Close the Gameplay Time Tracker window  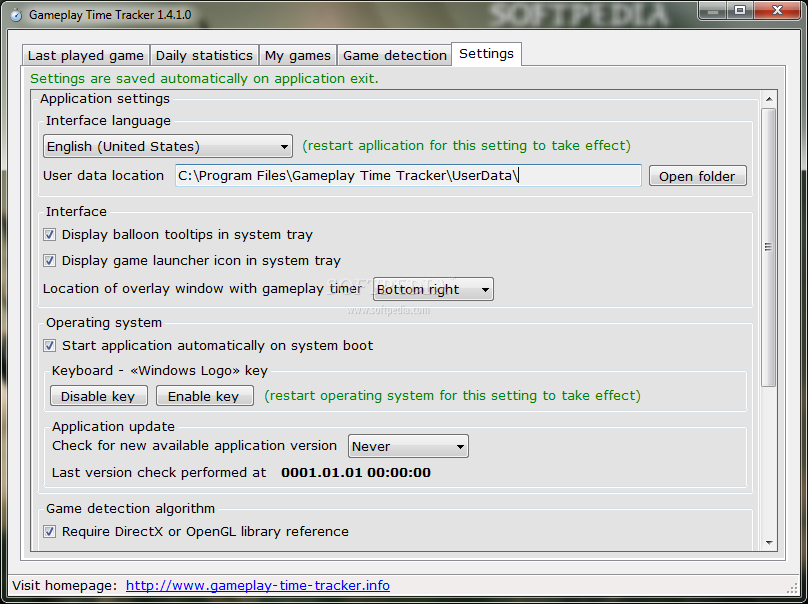click(778, 10)
